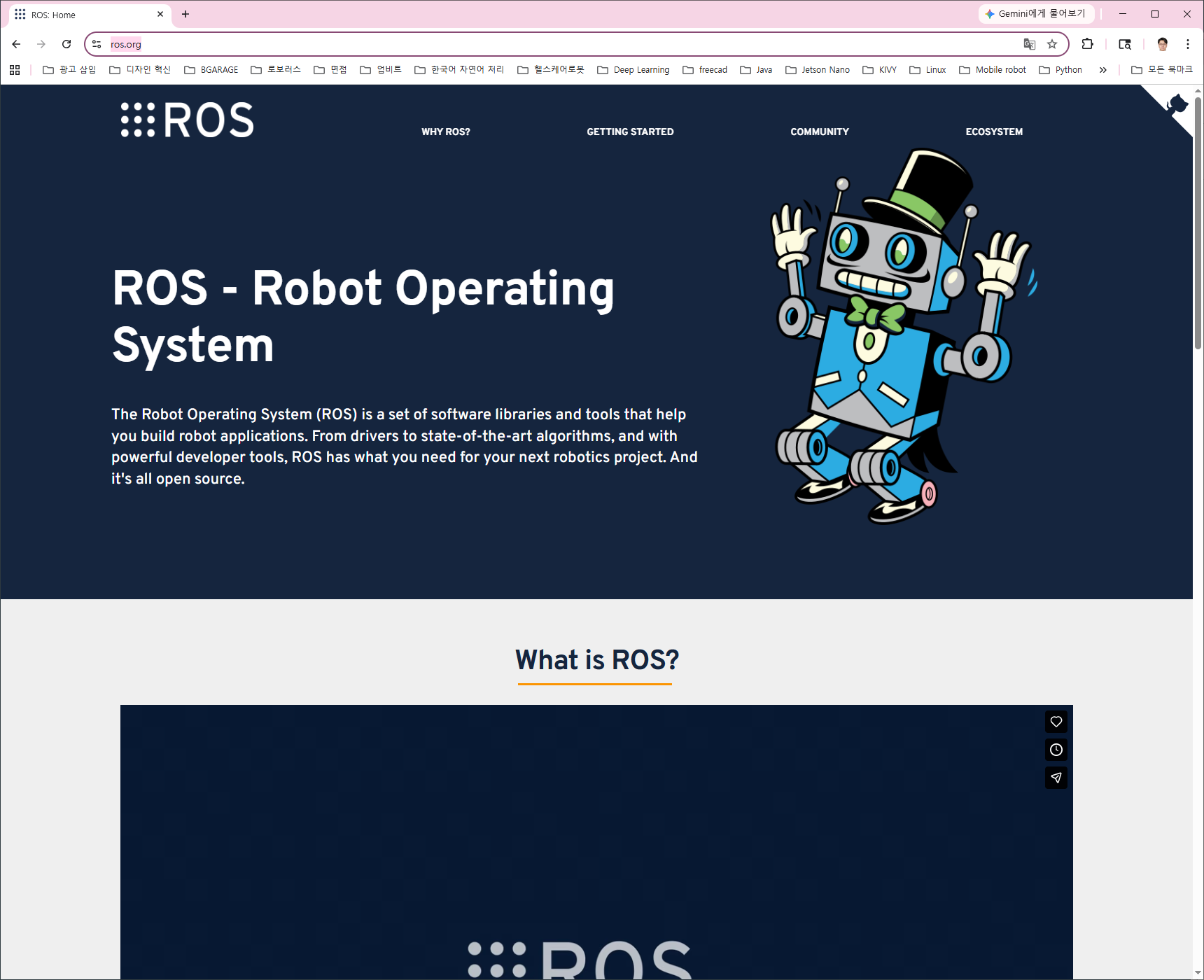Open the apps grid in bookmarks bar
Viewport: 1204px width, 980px height.
tap(15, 70)
